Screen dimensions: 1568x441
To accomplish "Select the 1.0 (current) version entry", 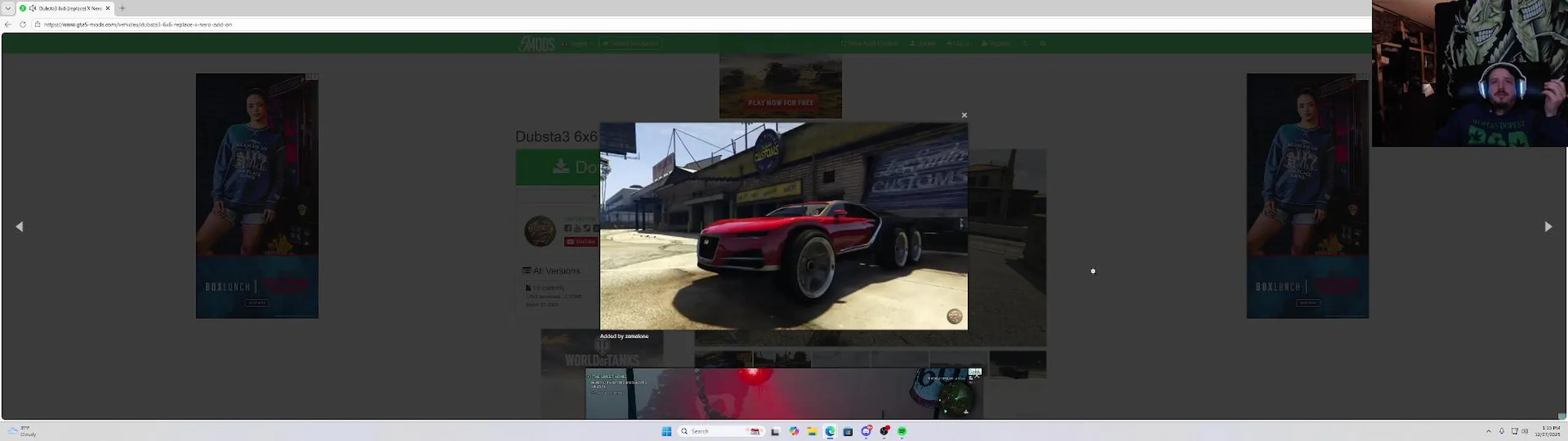I will (545, 287).
